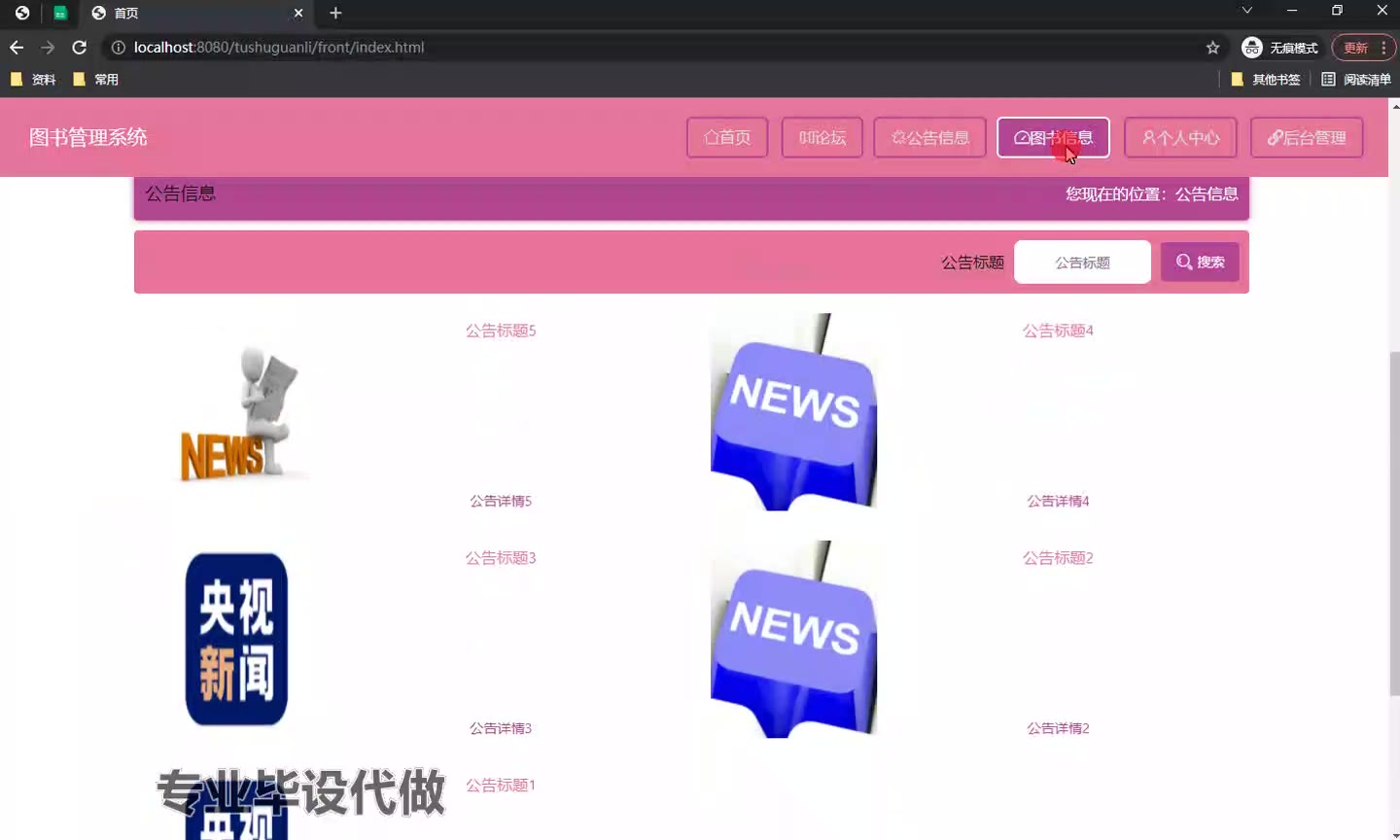Select the first pinned globe tab

[x=22, y=13]
